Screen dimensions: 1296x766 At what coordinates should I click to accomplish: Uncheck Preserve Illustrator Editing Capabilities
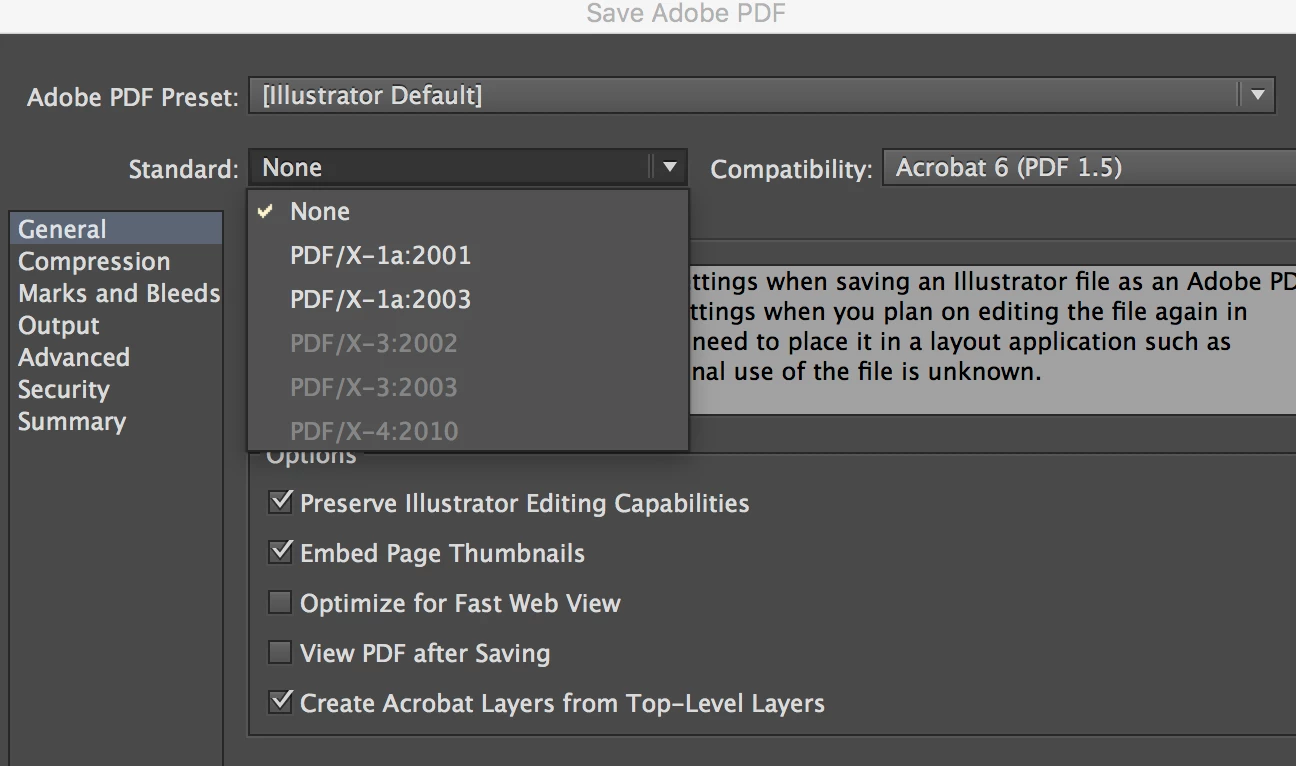click(281, 502)
